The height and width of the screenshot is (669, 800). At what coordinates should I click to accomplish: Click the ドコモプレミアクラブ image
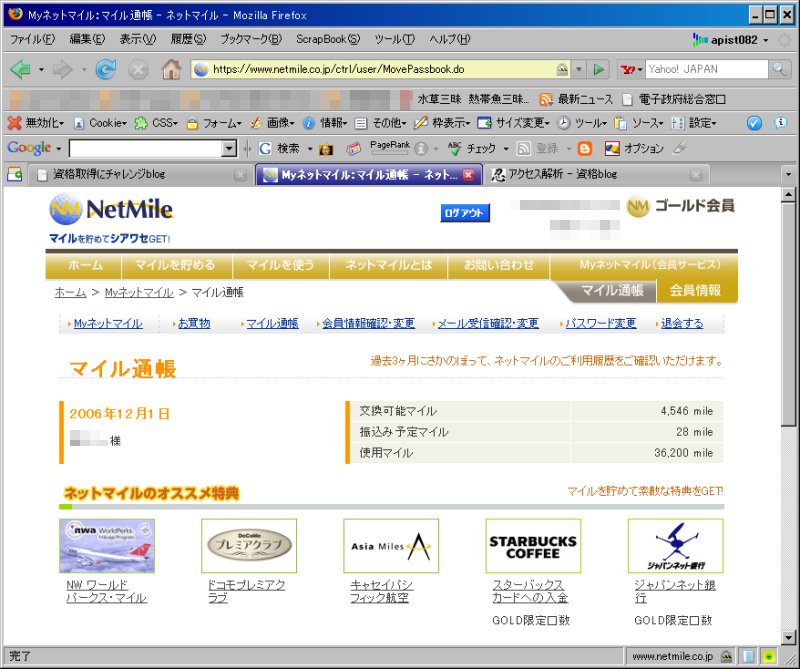pos(249,546)
